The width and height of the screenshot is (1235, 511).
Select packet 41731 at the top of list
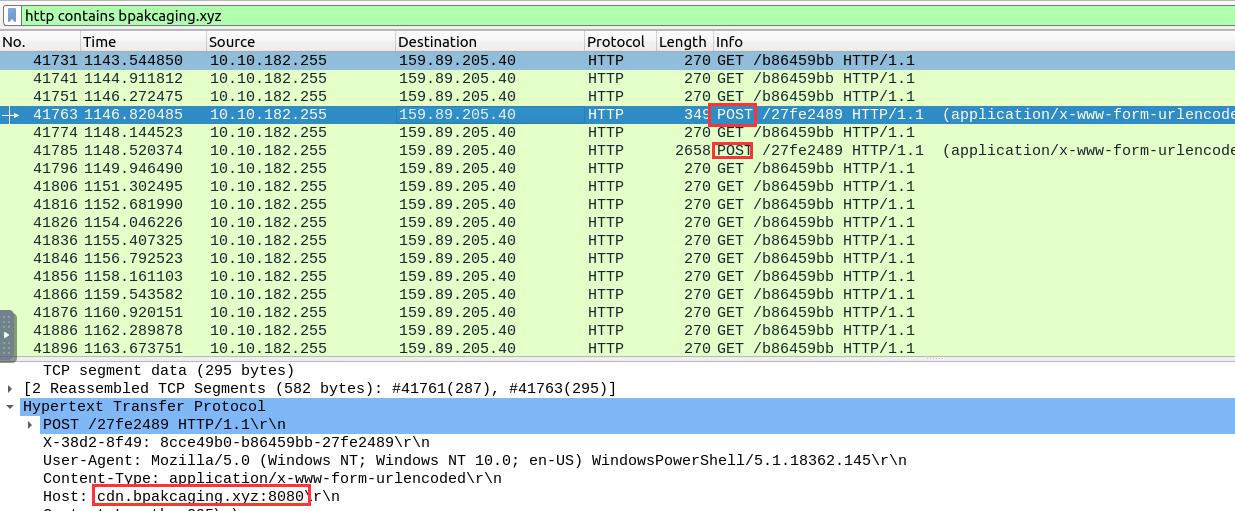click(x=400, y=61)
